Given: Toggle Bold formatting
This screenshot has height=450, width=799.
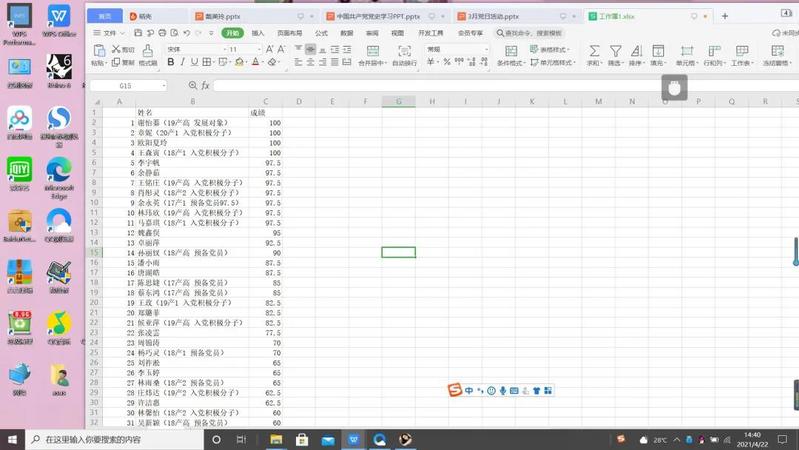Looking at the screenshot, I should [171, 62].
